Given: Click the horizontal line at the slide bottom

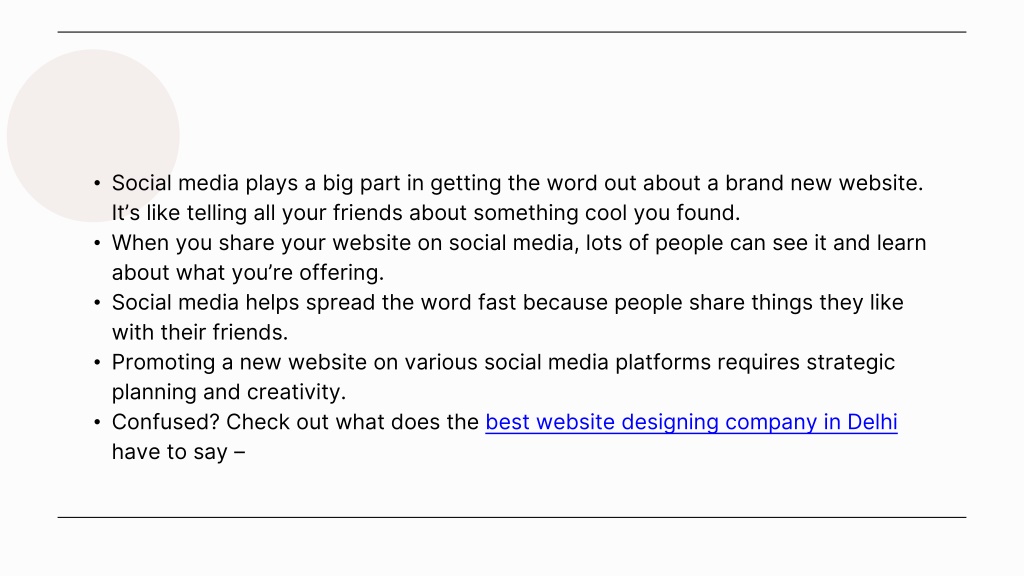Looking at the screenshot, I should tap(512, 517).
